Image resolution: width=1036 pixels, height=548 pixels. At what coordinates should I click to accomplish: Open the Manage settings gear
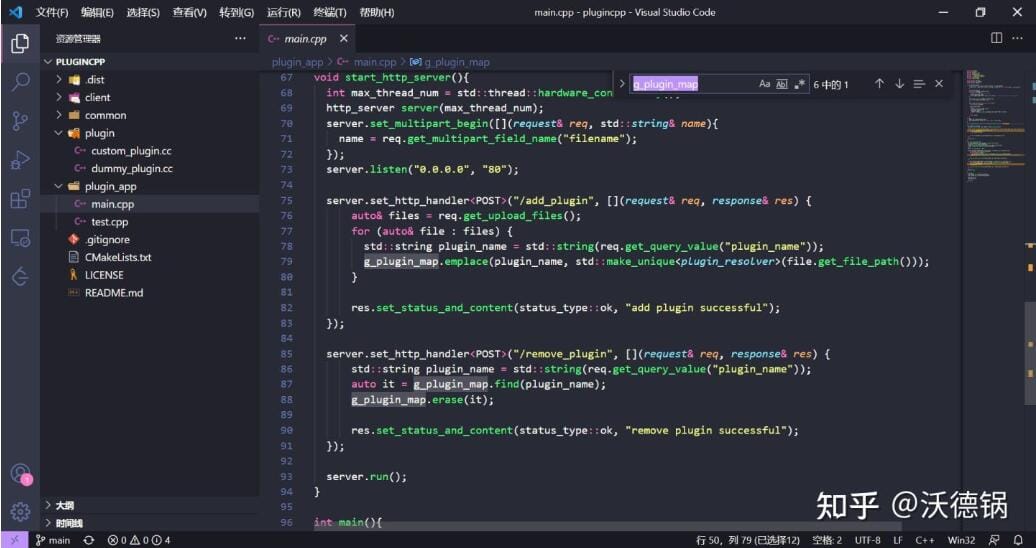(20, 511)
